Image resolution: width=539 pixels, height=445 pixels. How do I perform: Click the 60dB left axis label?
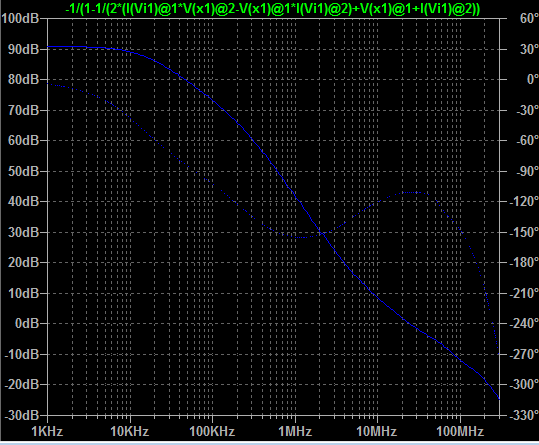[x=23, y=140]
